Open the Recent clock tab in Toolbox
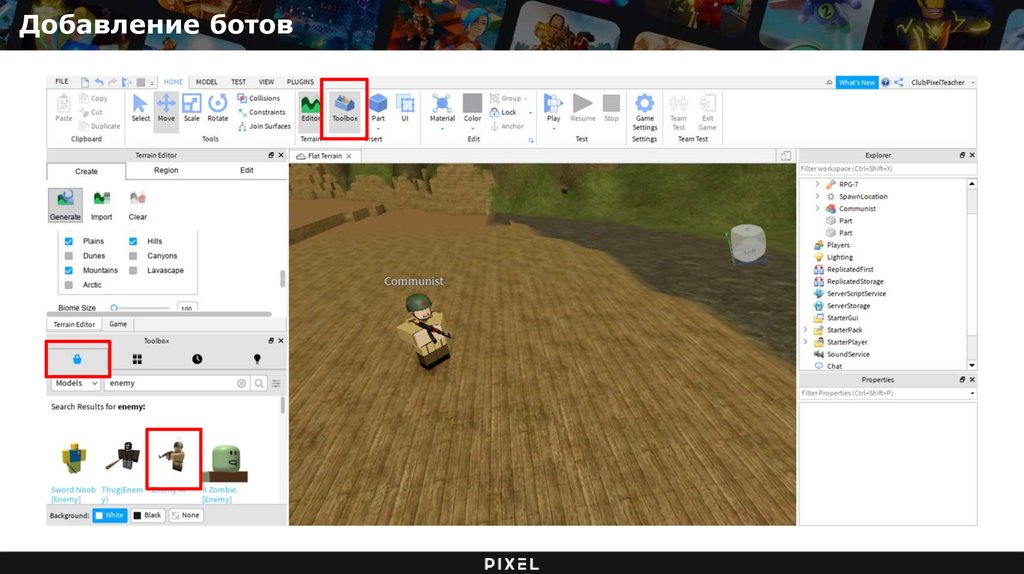This screenshot has height=574, width=1024. 197,359
